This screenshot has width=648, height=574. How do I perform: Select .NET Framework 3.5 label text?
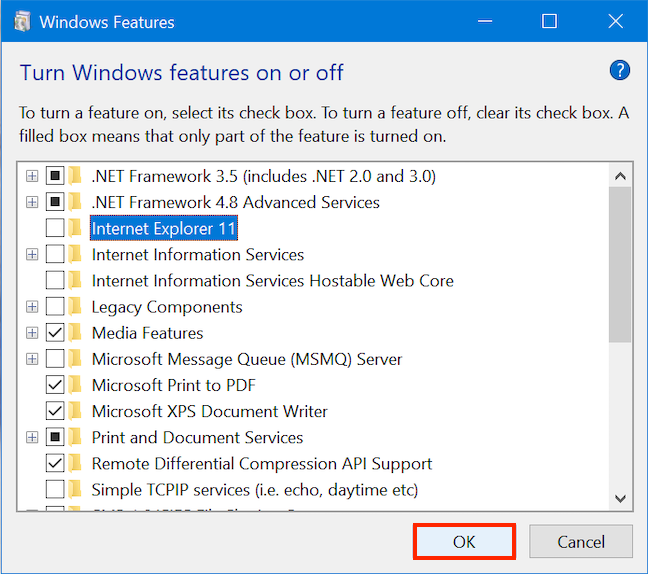click(264, 176)
